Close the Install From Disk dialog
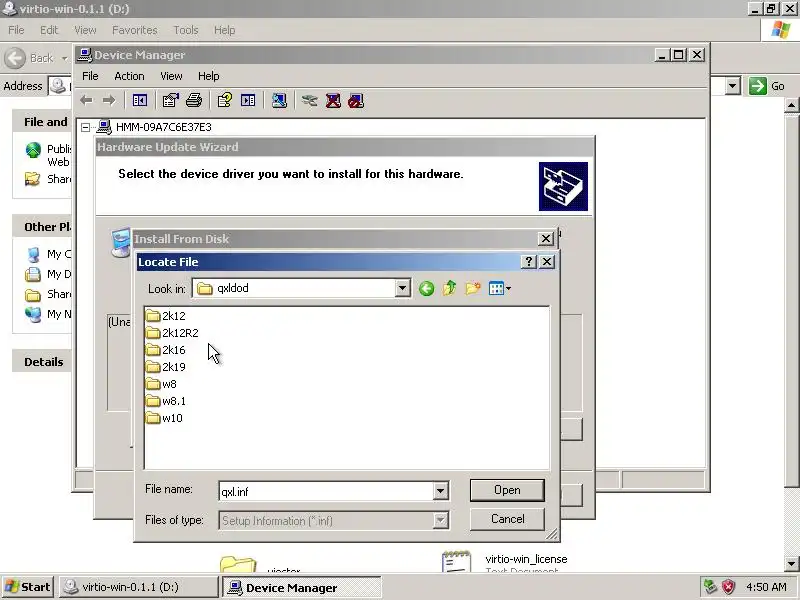 tap(545, 238)
